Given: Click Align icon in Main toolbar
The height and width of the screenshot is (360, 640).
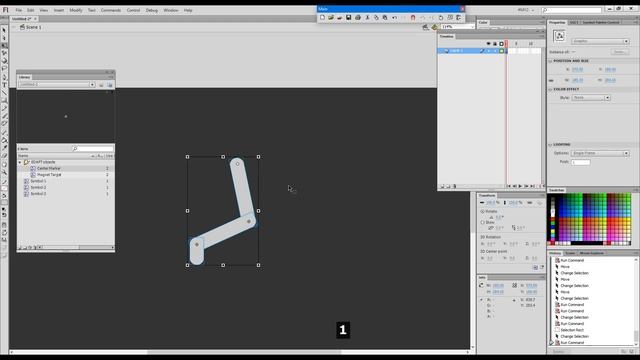Looking at the screenshot, I should pos(459,18).
